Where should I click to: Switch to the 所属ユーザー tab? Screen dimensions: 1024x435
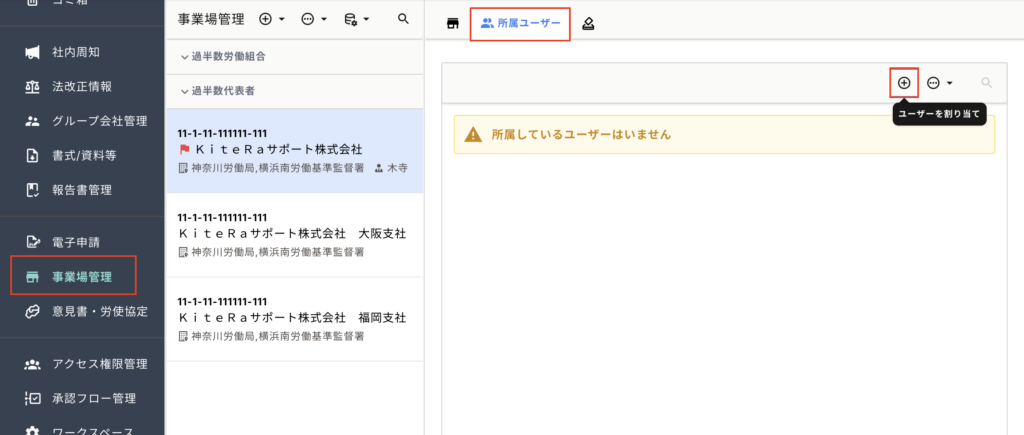click(x=520, y=23)
